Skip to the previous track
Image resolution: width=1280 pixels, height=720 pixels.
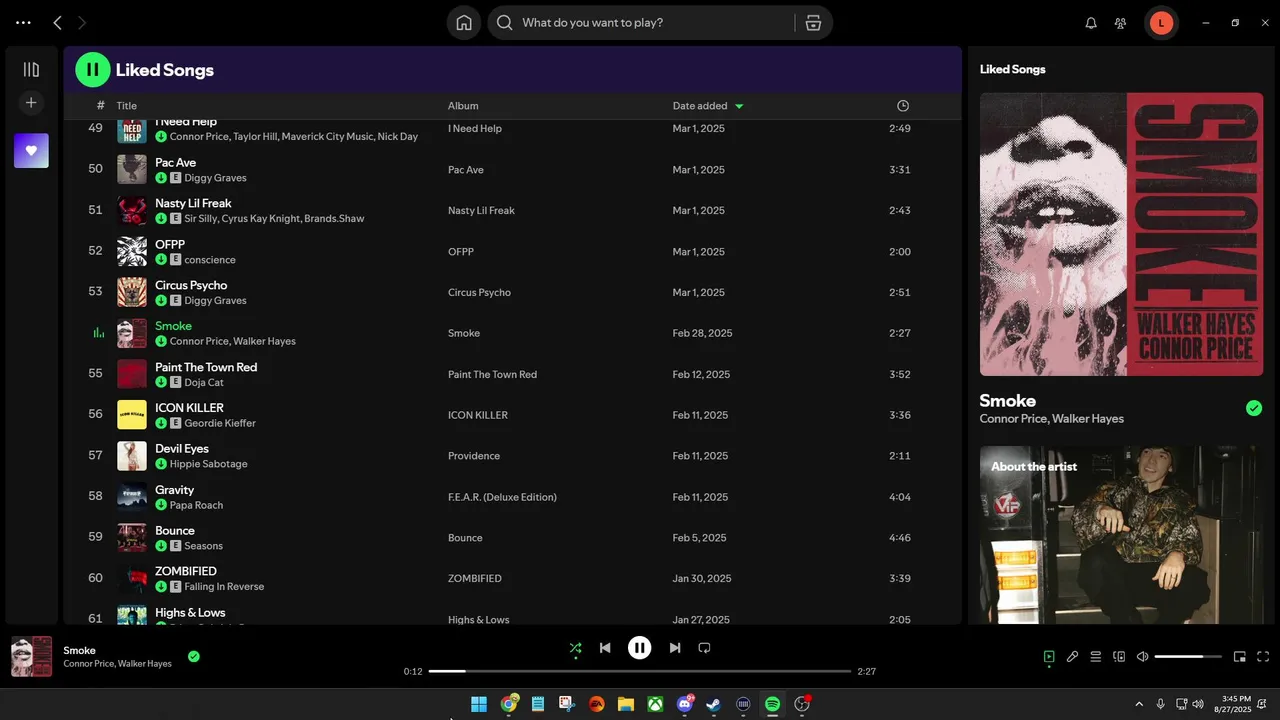[x=605, y=648]
